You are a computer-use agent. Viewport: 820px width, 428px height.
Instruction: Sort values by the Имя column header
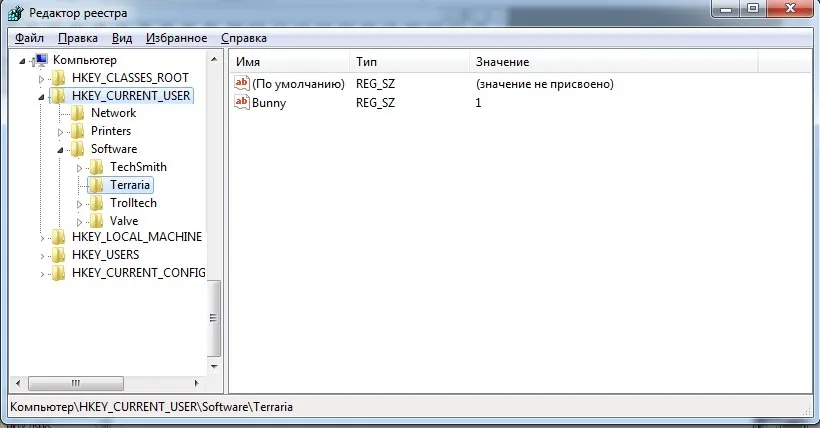(x=290, y=62)
